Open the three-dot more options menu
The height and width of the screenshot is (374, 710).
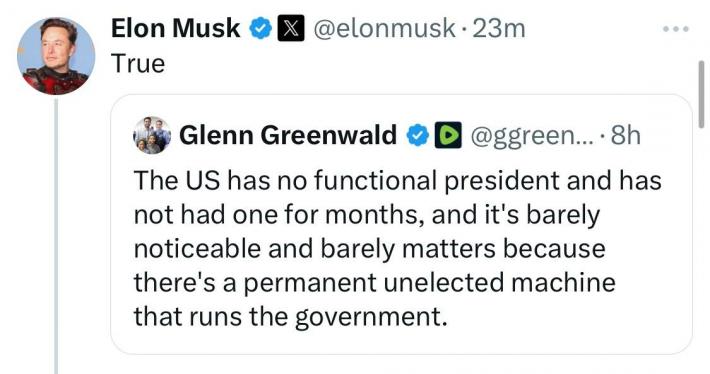click(x=676, y=29)
